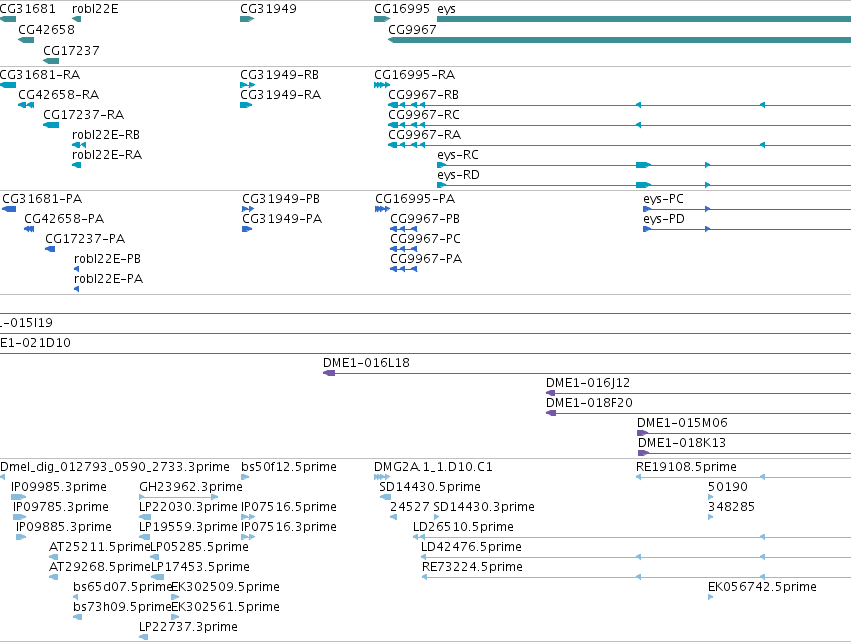The height and width of the screenshot is (642, 851).
Task: Click transcript CG9967-RA
Action: (x=424, y=135)
